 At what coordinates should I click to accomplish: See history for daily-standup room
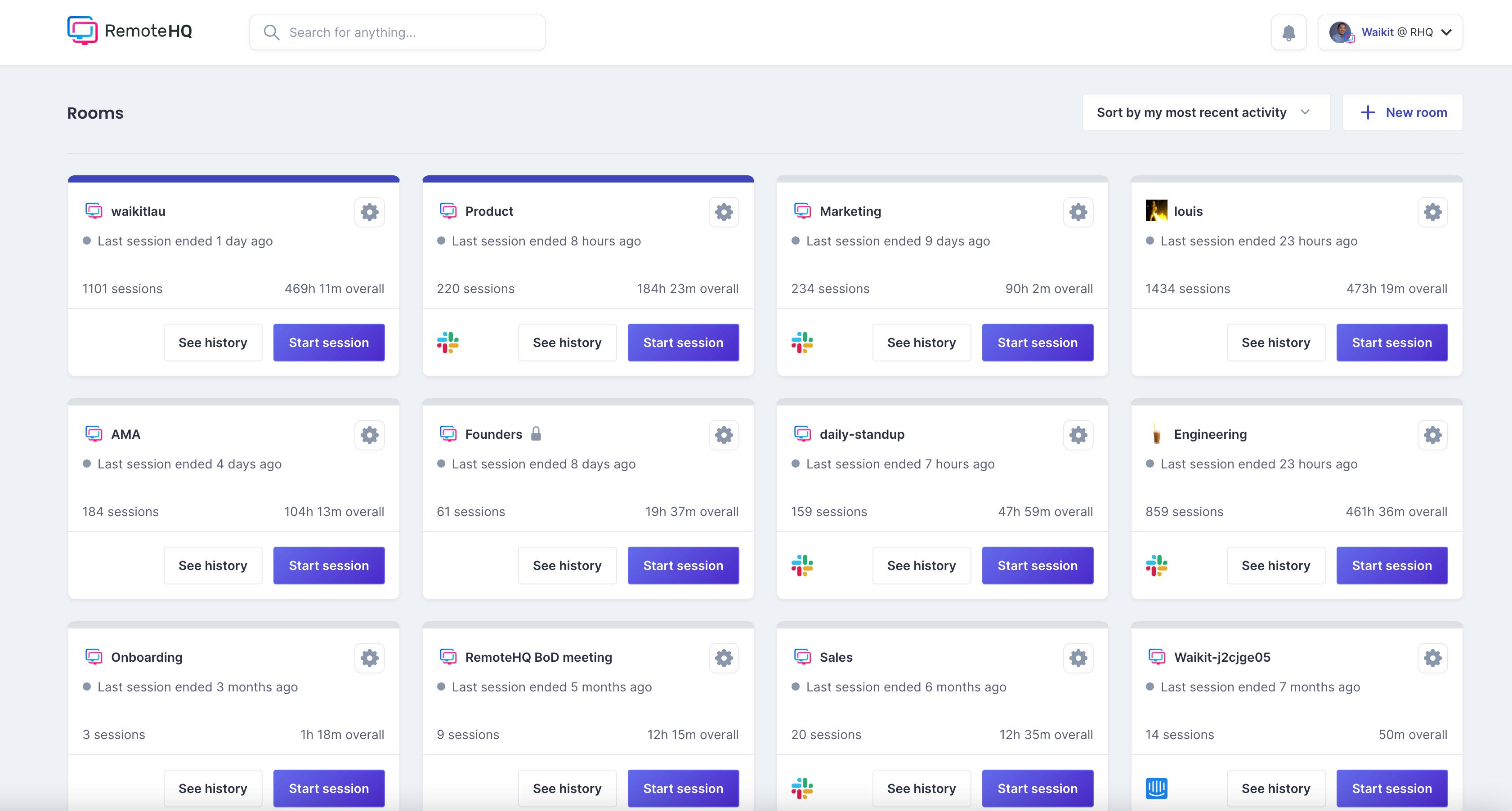click(922, 565)
